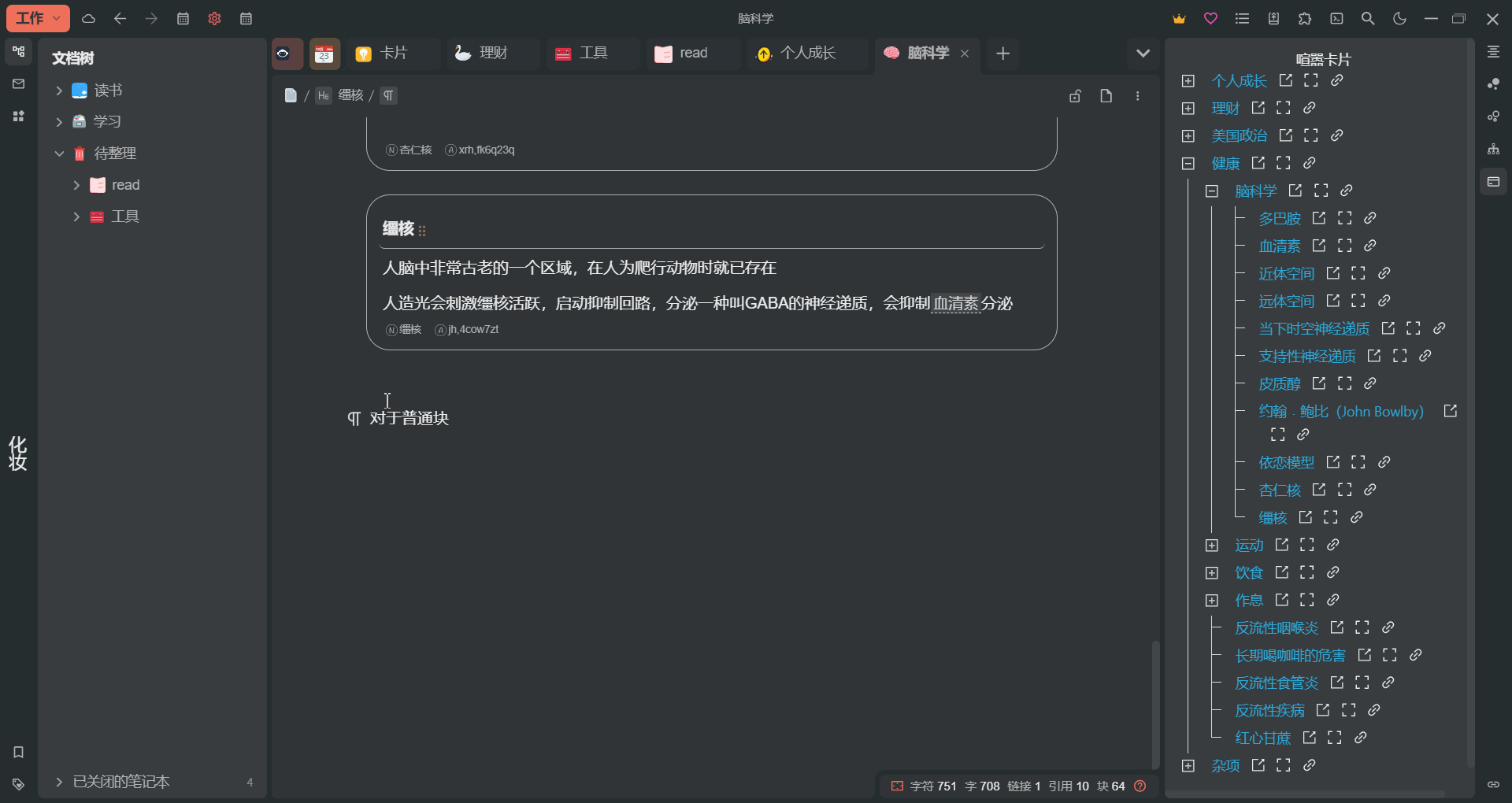Switch to the 理财 tab
The image size is (1512, 803).
492,53
